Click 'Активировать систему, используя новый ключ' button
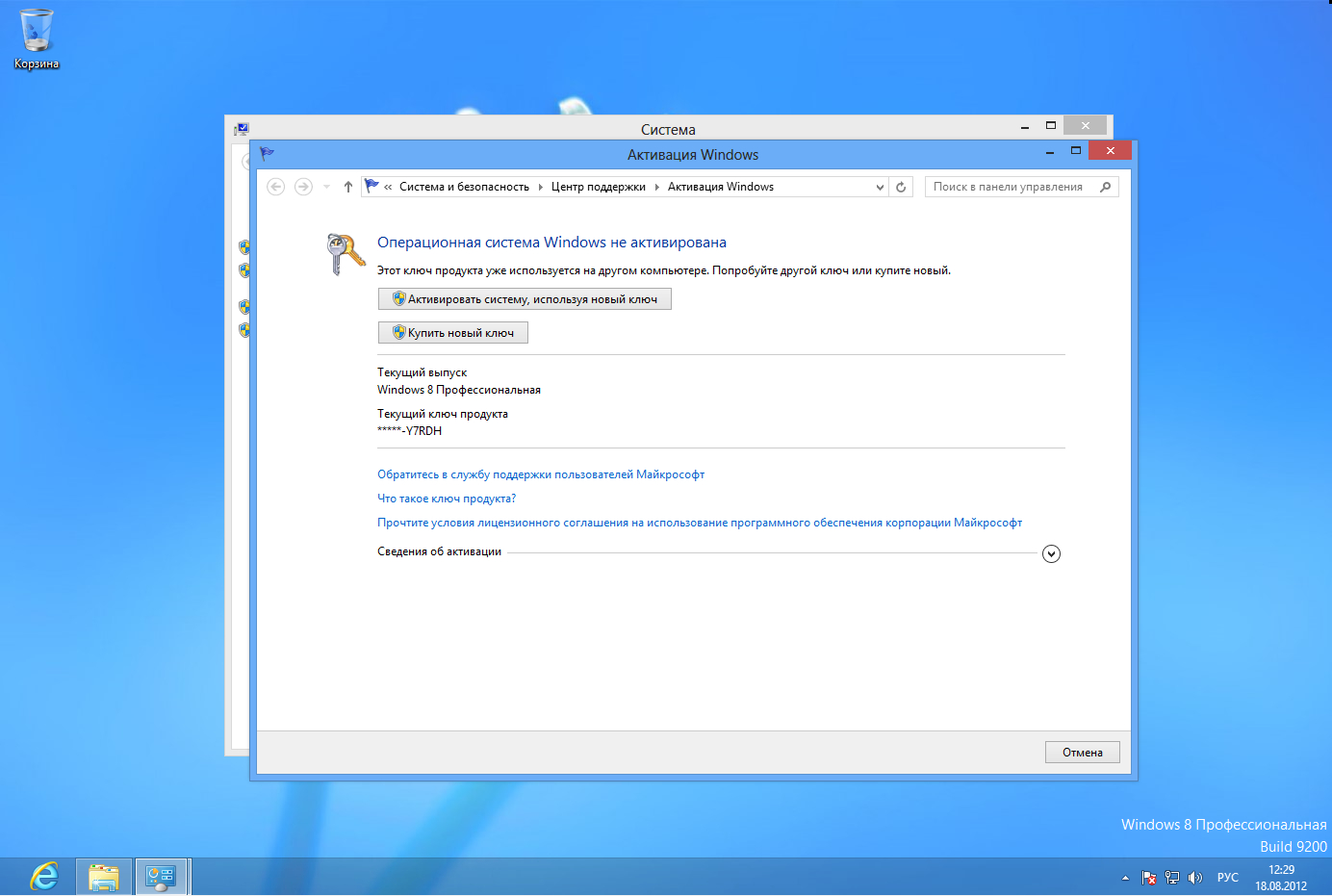Screen dimensions: 1332x896 click(525, 299)
